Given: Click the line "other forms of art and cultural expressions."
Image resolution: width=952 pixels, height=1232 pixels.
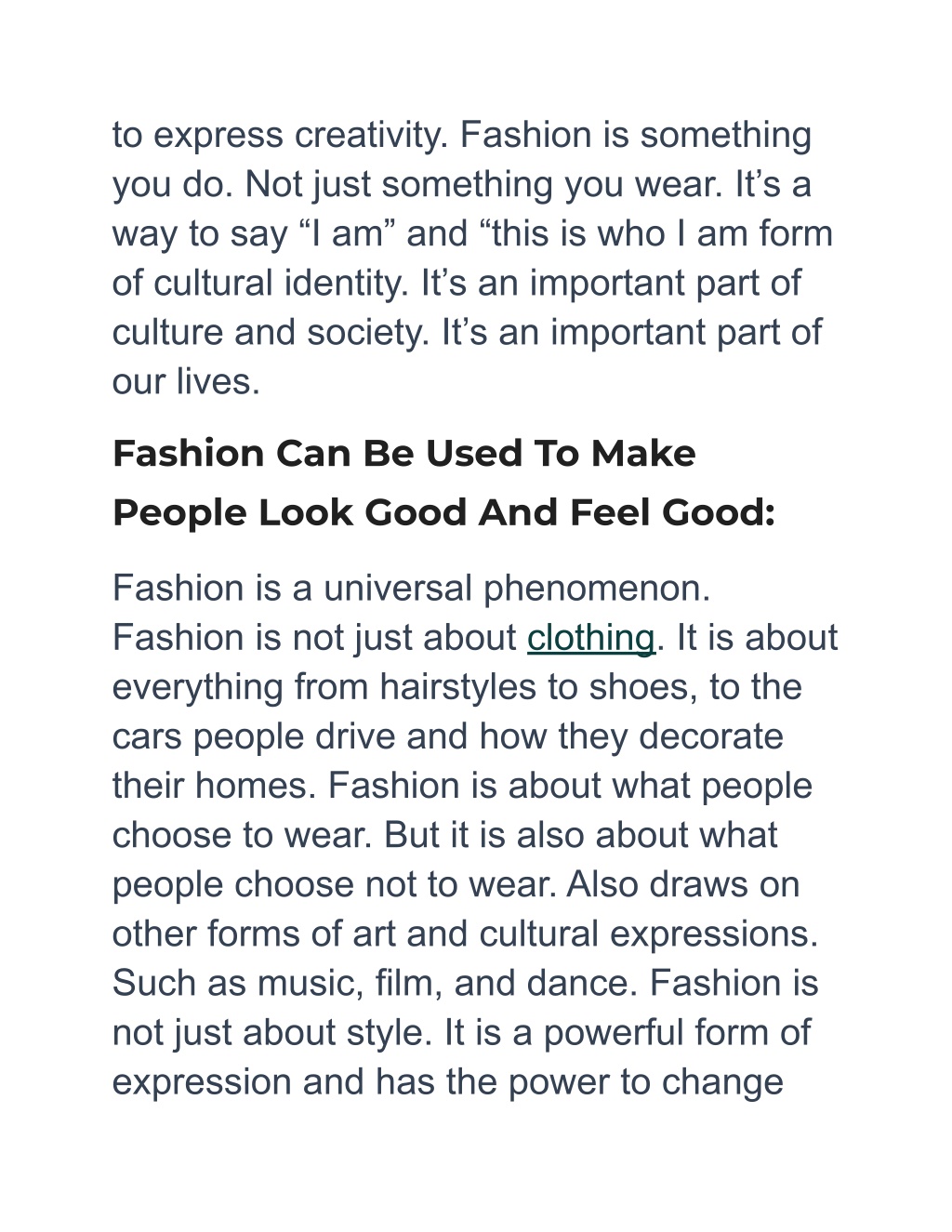Looking at the screenshot, I should (x=466, y=934).
